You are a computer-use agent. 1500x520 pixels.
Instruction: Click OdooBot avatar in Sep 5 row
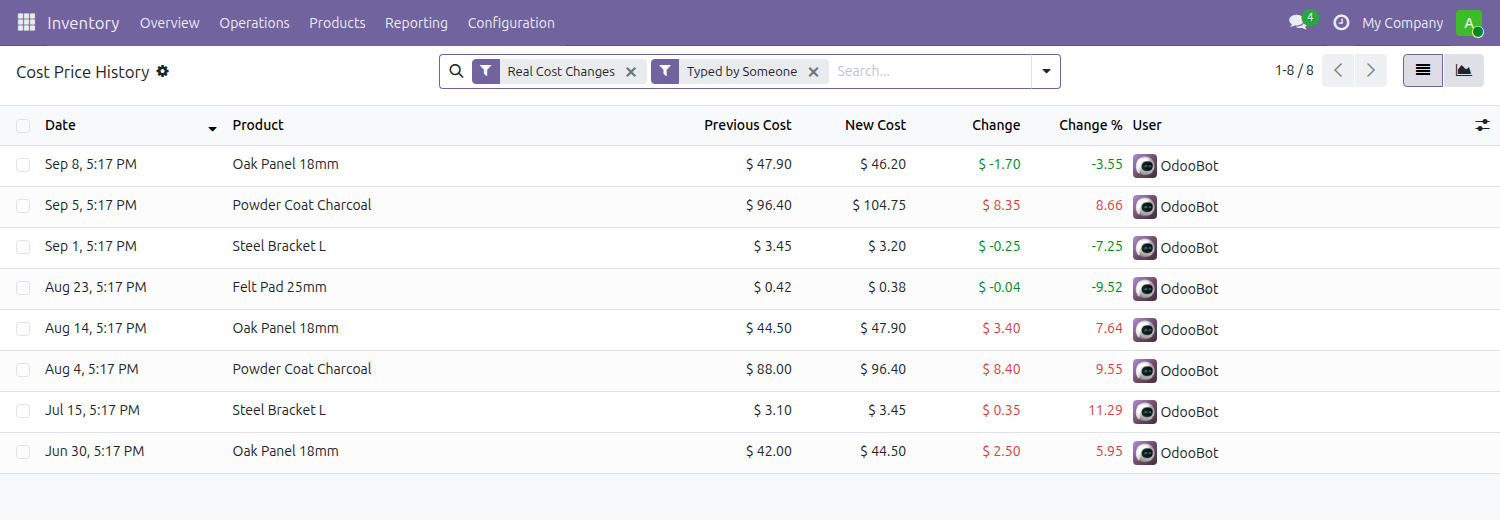(1145, 207)
